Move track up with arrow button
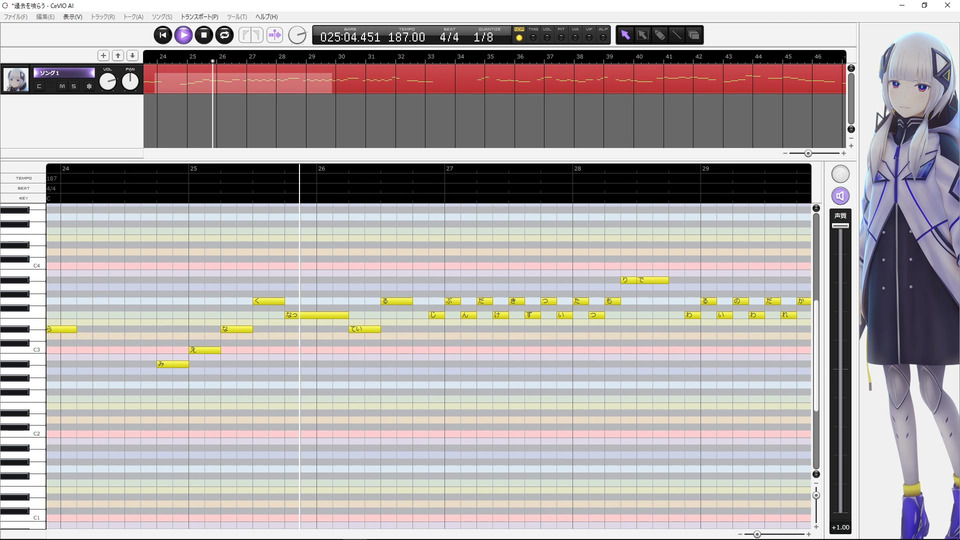Image resolution: width=960 pixels, height=540 pixels. [118, 56]
